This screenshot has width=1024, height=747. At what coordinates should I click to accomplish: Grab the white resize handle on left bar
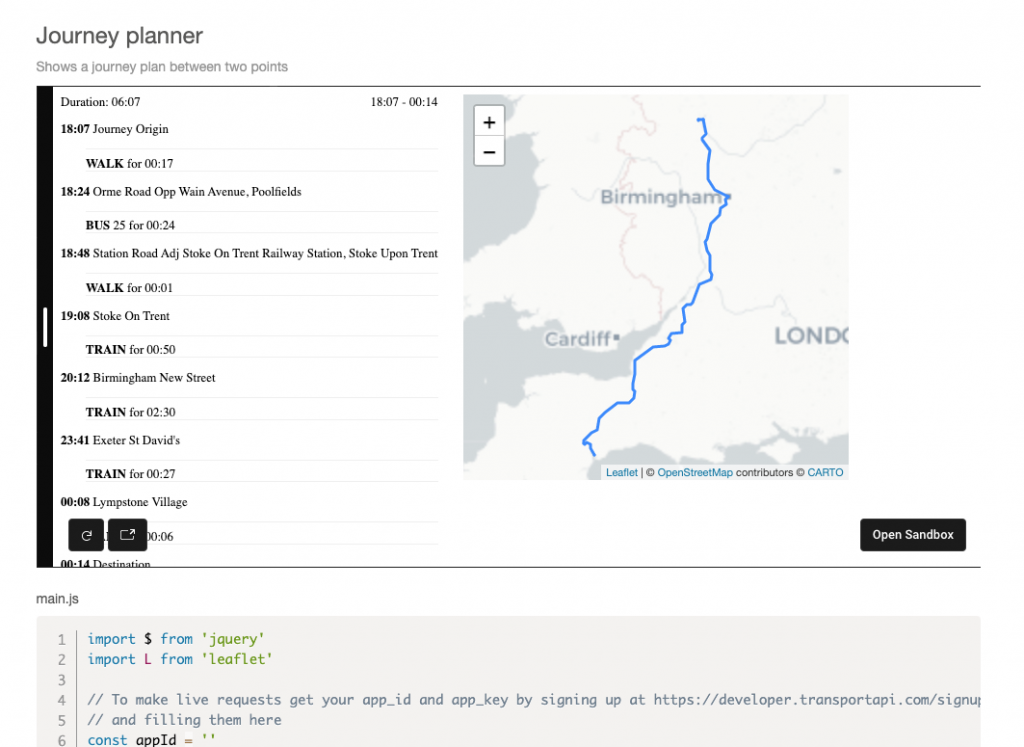[45, 327]
